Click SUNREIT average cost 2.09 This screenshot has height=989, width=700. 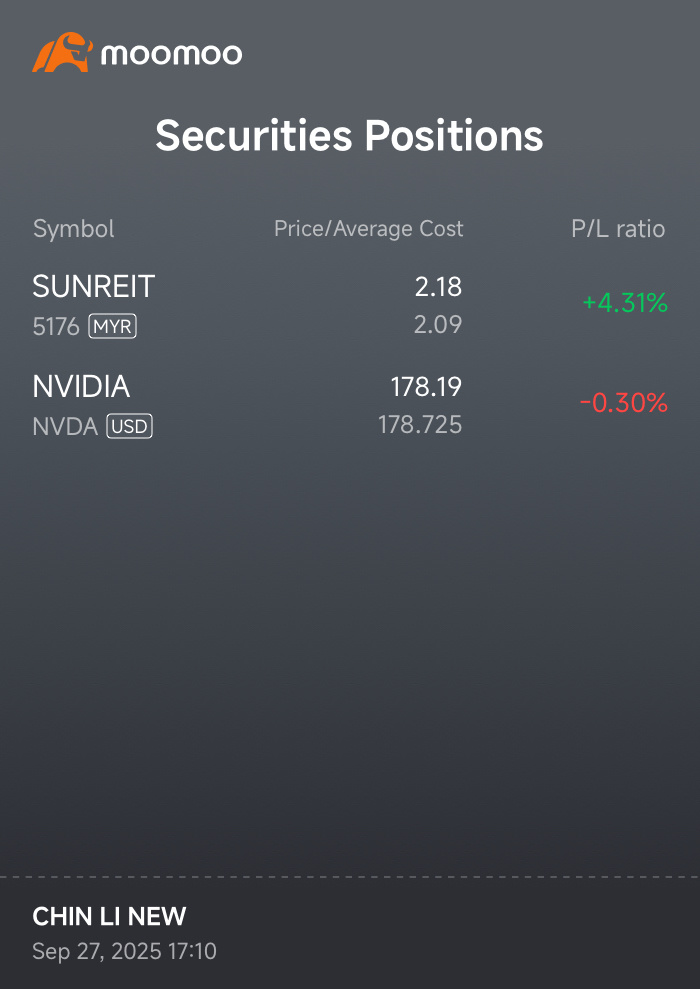coord(438,325)
